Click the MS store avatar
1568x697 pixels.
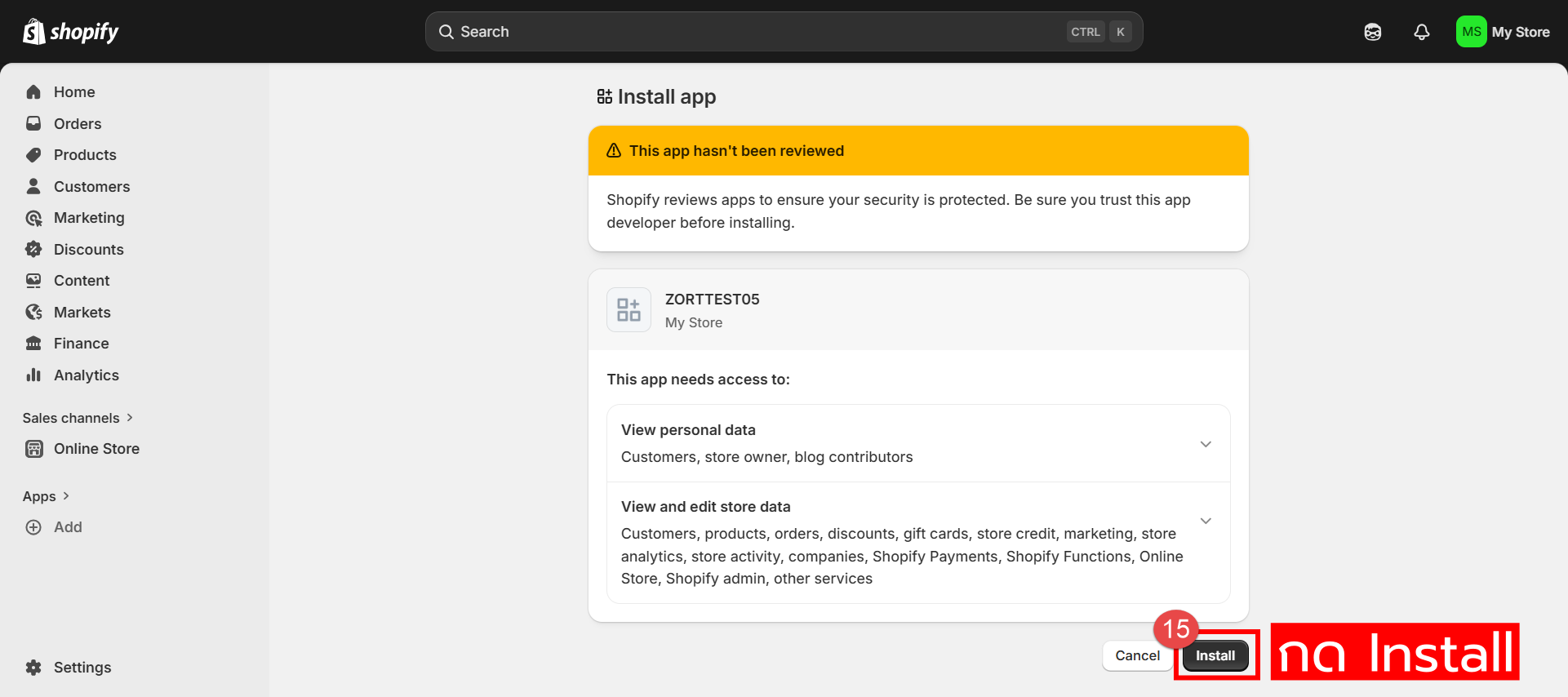tap(1471, 32)
